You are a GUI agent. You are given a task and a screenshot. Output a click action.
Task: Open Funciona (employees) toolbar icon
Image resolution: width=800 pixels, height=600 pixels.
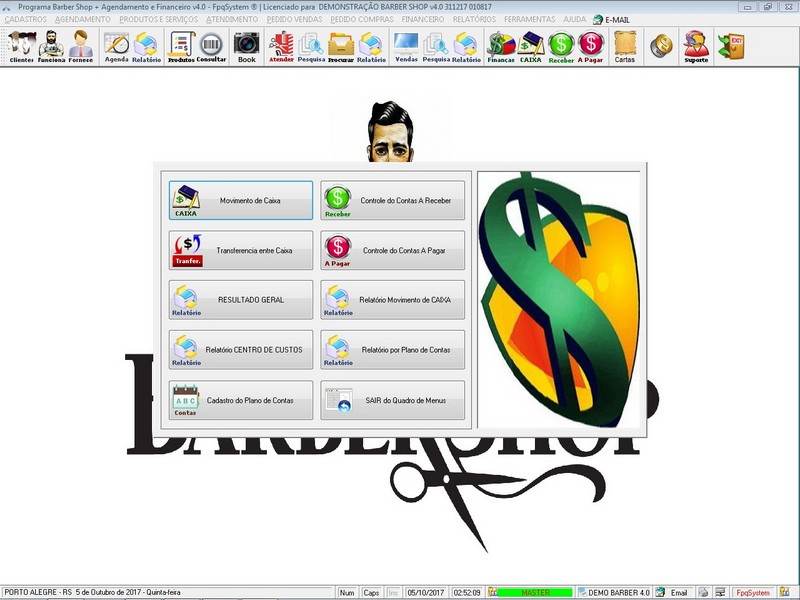pyautogui.click(x=51, y=47)
